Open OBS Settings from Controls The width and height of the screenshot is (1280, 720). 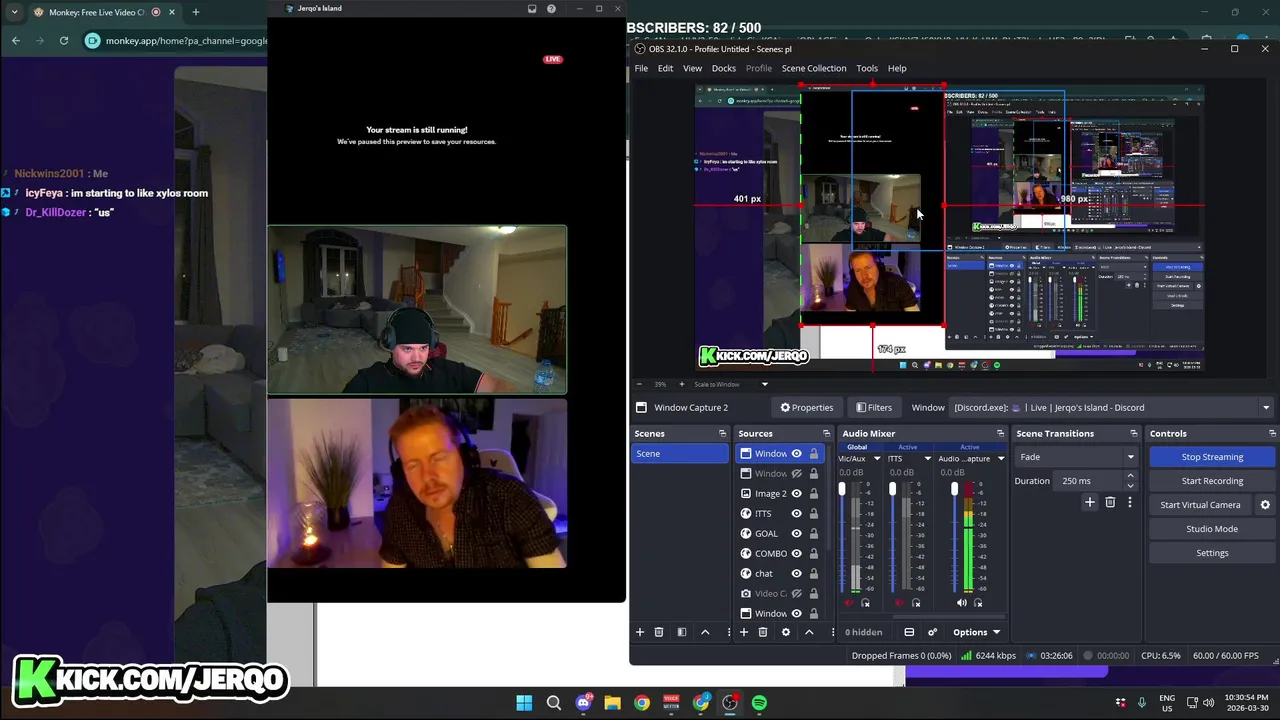coord(1212,553)
